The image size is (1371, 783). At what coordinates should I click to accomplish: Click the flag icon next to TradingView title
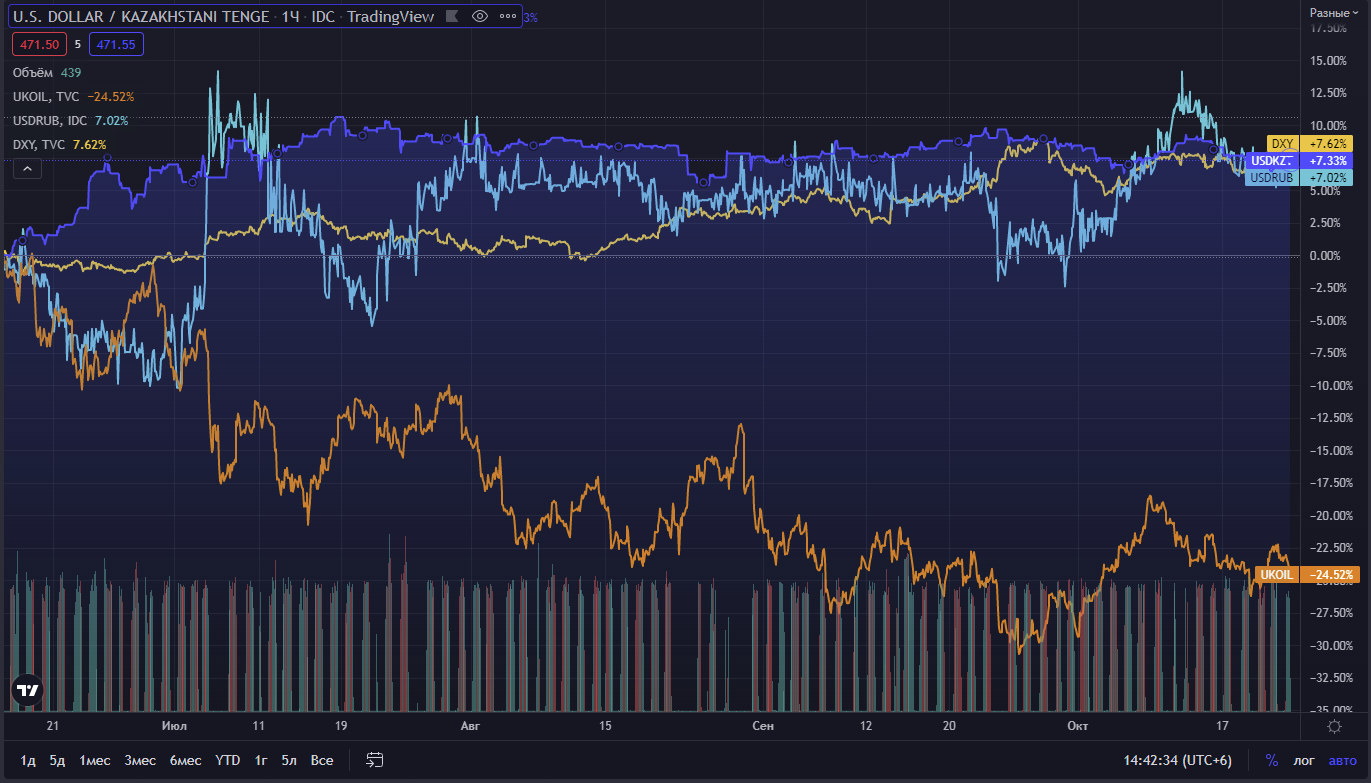(452, 16)
